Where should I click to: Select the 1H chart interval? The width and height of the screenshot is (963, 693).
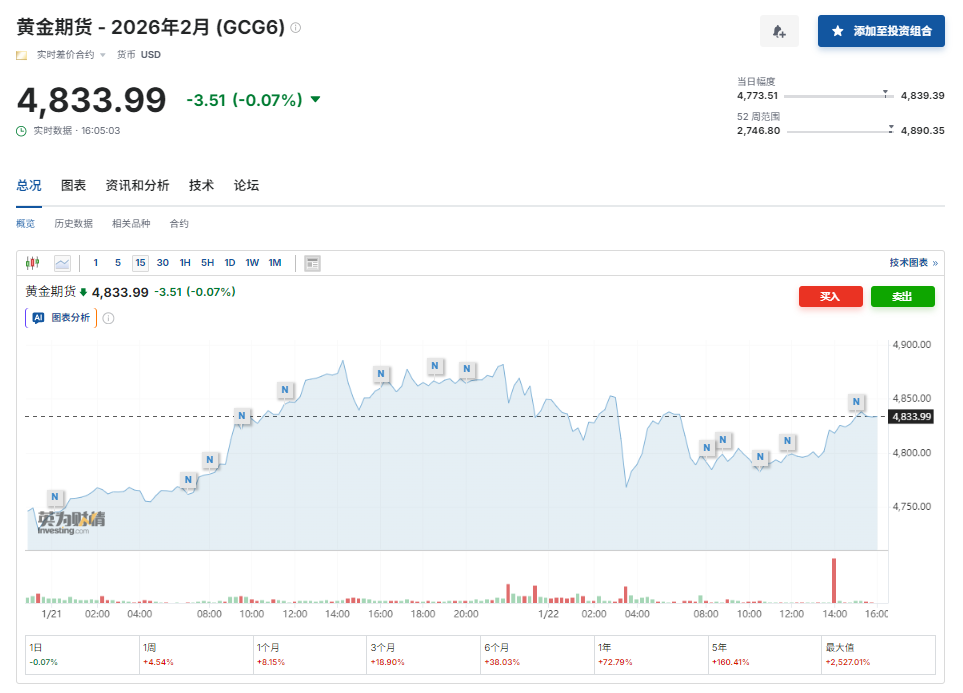coord(185,263)
